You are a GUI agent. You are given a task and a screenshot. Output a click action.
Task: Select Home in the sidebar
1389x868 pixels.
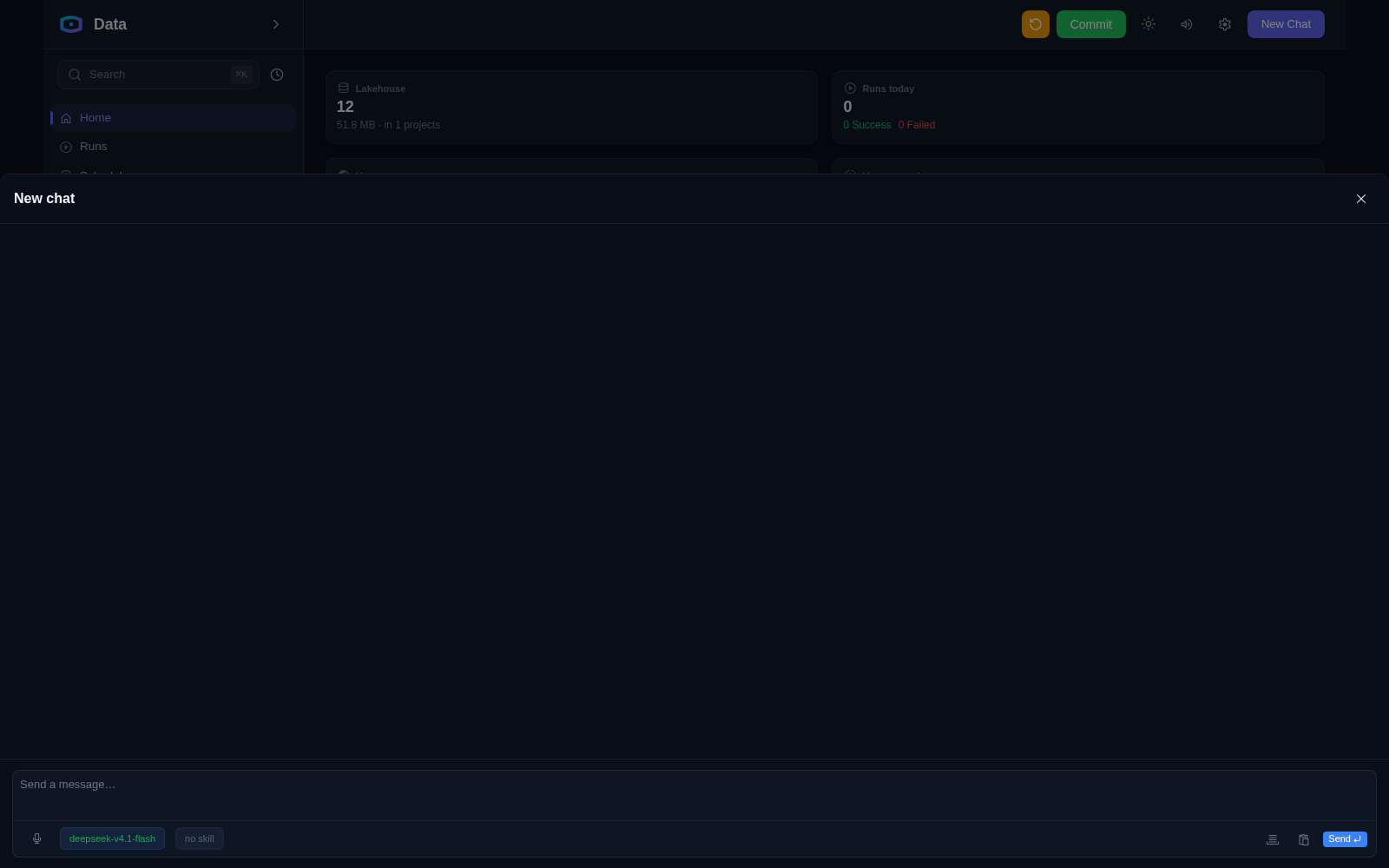point(174,118)
